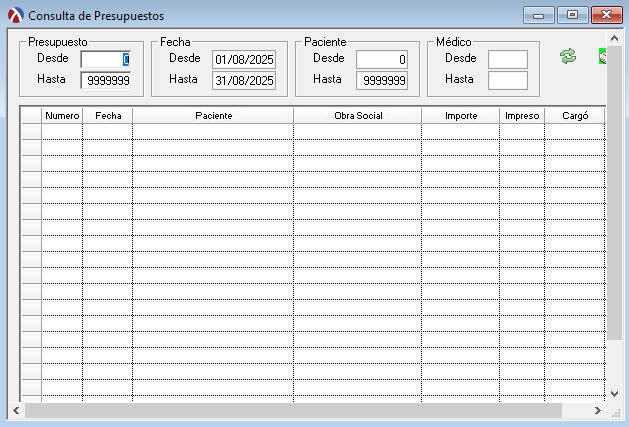
Task: Select the Paciente column header
Action: 213,116
